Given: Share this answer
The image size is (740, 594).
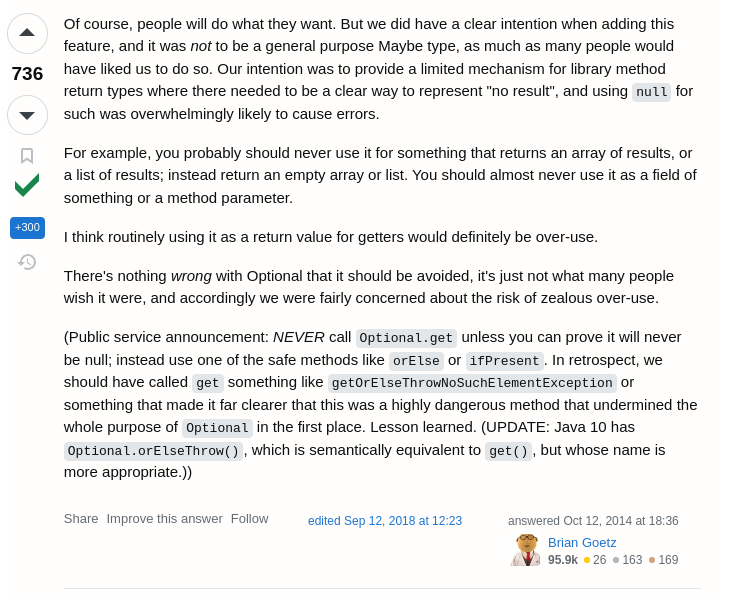Looking at the screenshot, I should tap(81, 519).
